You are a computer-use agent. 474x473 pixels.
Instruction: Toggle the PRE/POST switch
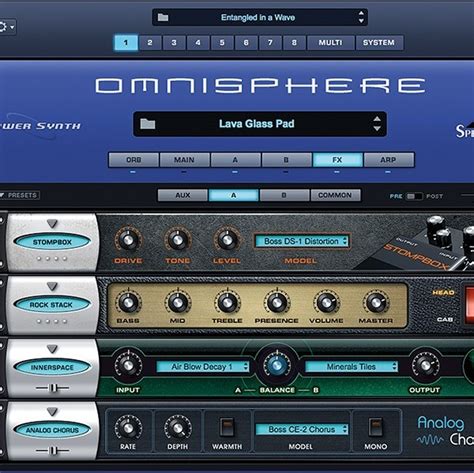(x=414, y=196)
